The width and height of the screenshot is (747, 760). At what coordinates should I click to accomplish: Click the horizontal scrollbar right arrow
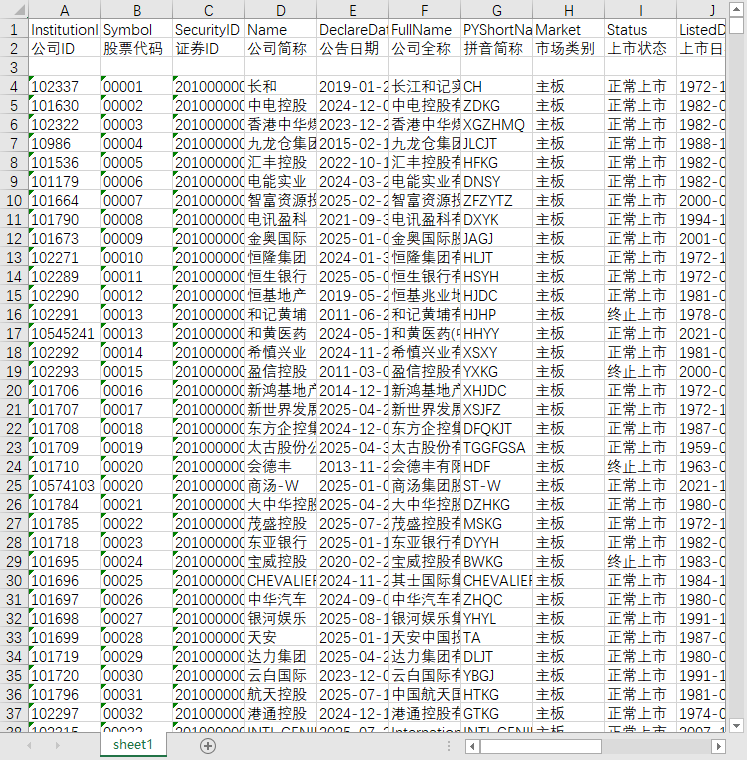pyautogui.click(x=718, y=746)
